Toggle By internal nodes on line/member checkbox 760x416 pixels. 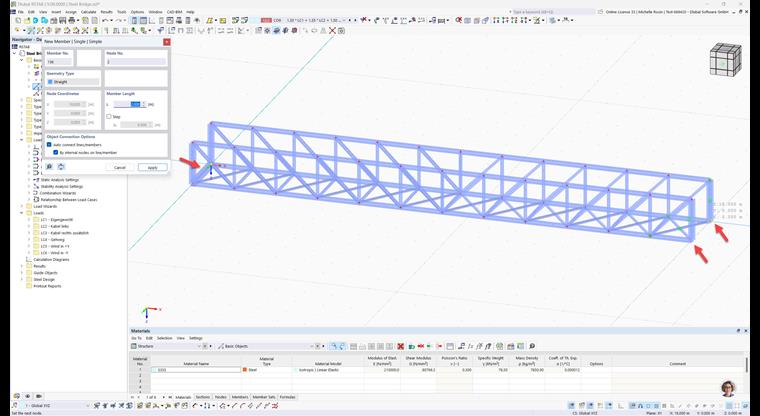(55, 152)
